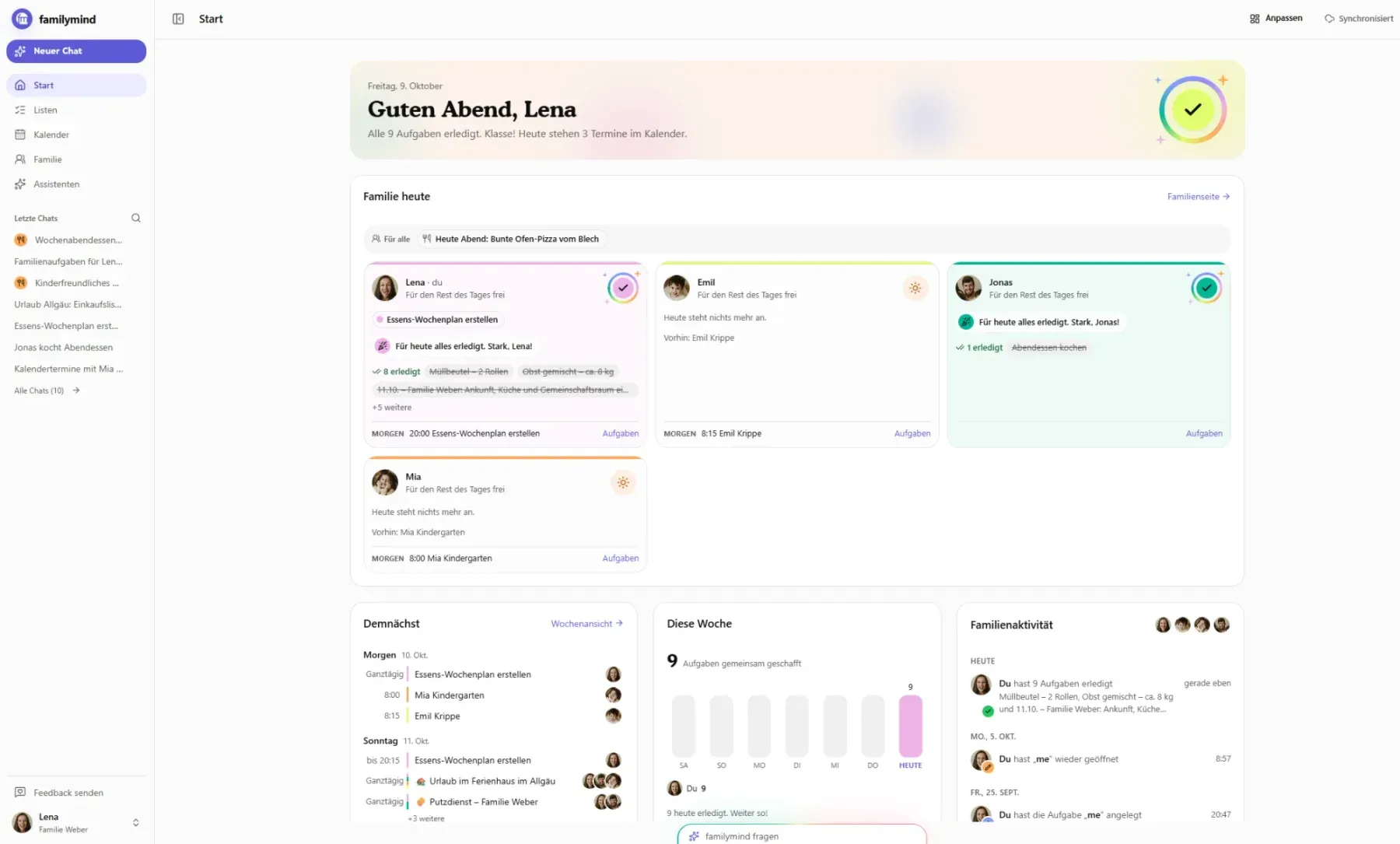Screen dimensions: 1400x844
Task: Open the Wochenansicht link
Action: coord(587,624)
